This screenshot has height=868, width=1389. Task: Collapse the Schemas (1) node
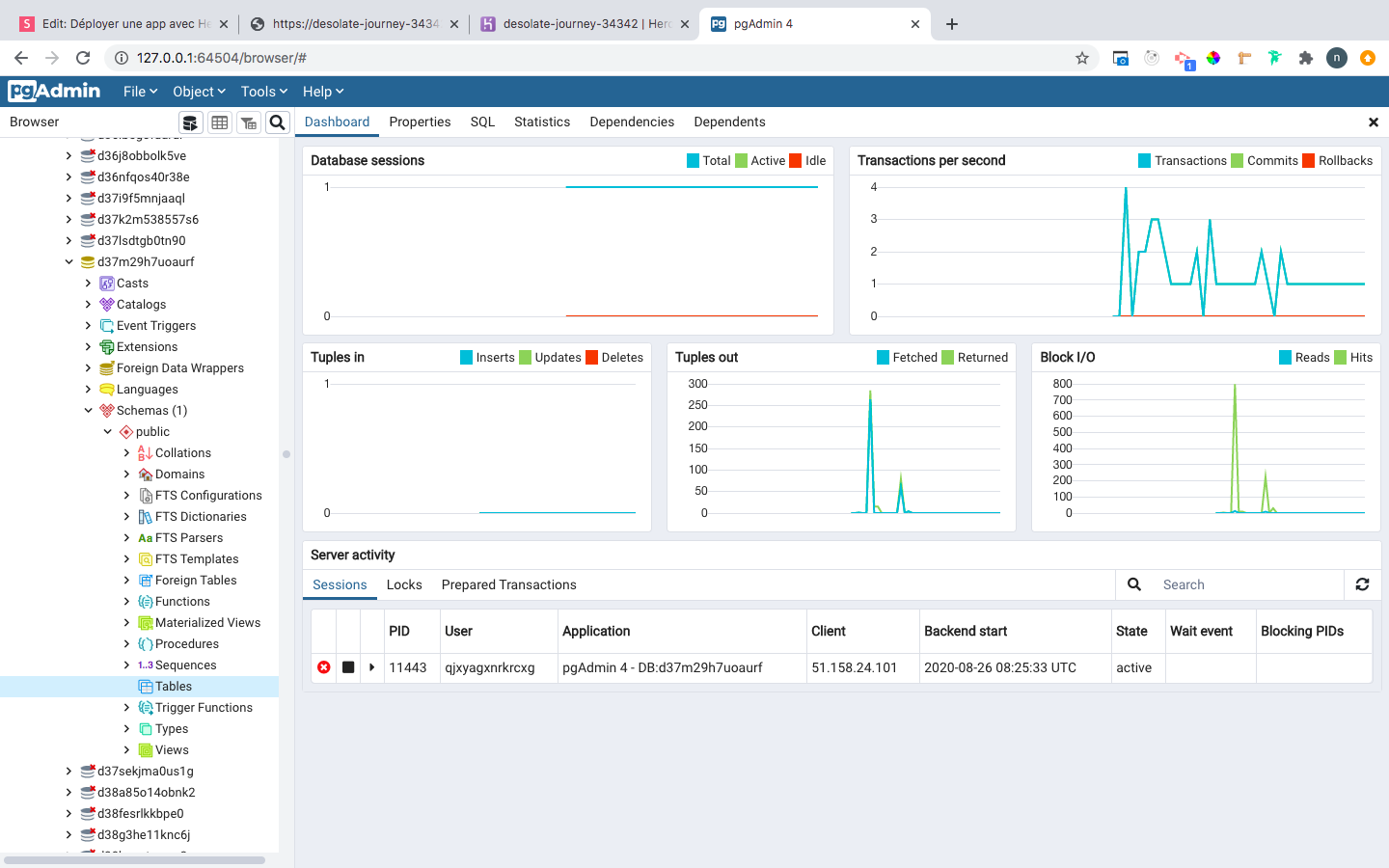[x=88, y=411]
